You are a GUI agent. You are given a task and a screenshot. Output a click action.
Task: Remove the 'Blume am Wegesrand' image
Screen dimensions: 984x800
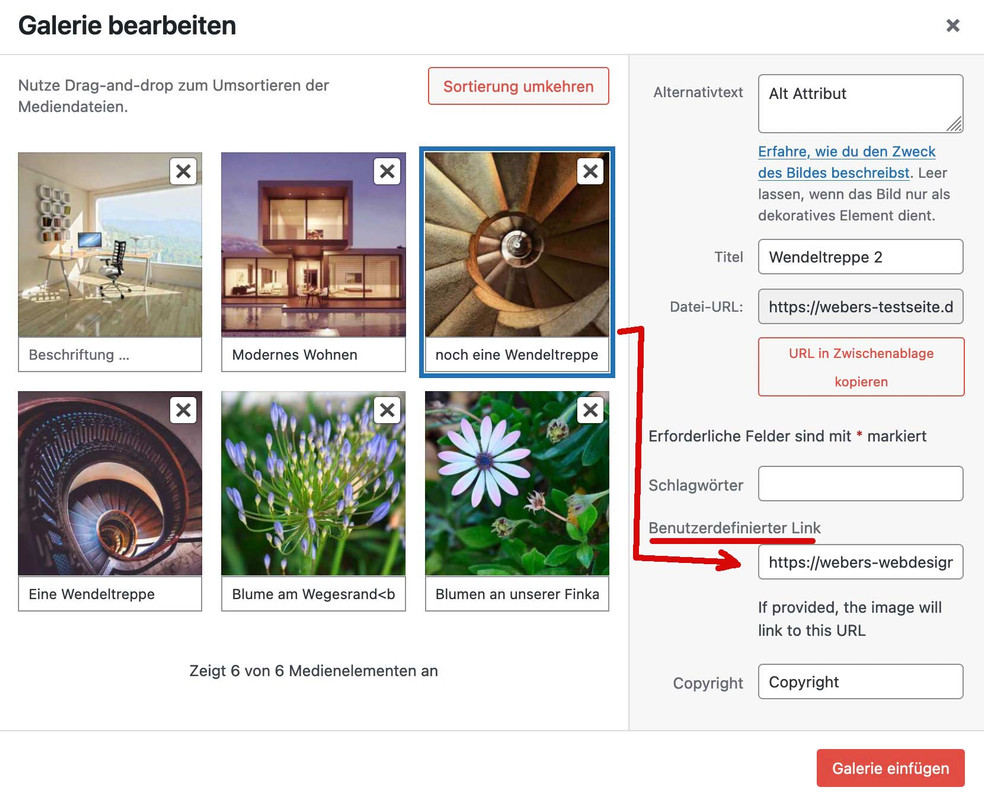[387, 410]
